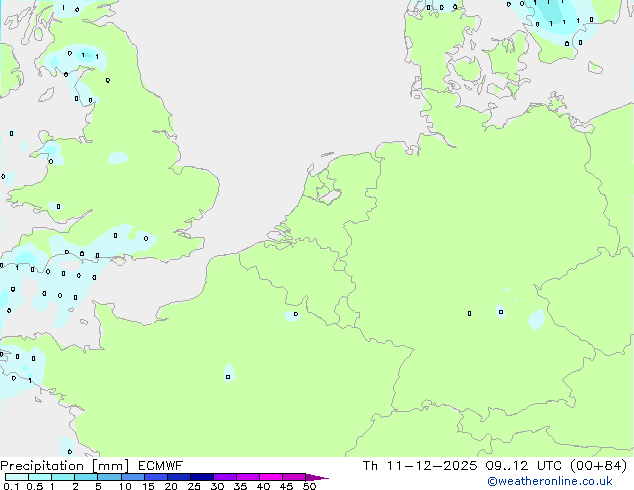
Task: Click the blue precipitation area in top-right corner
Action: [560, 22]
